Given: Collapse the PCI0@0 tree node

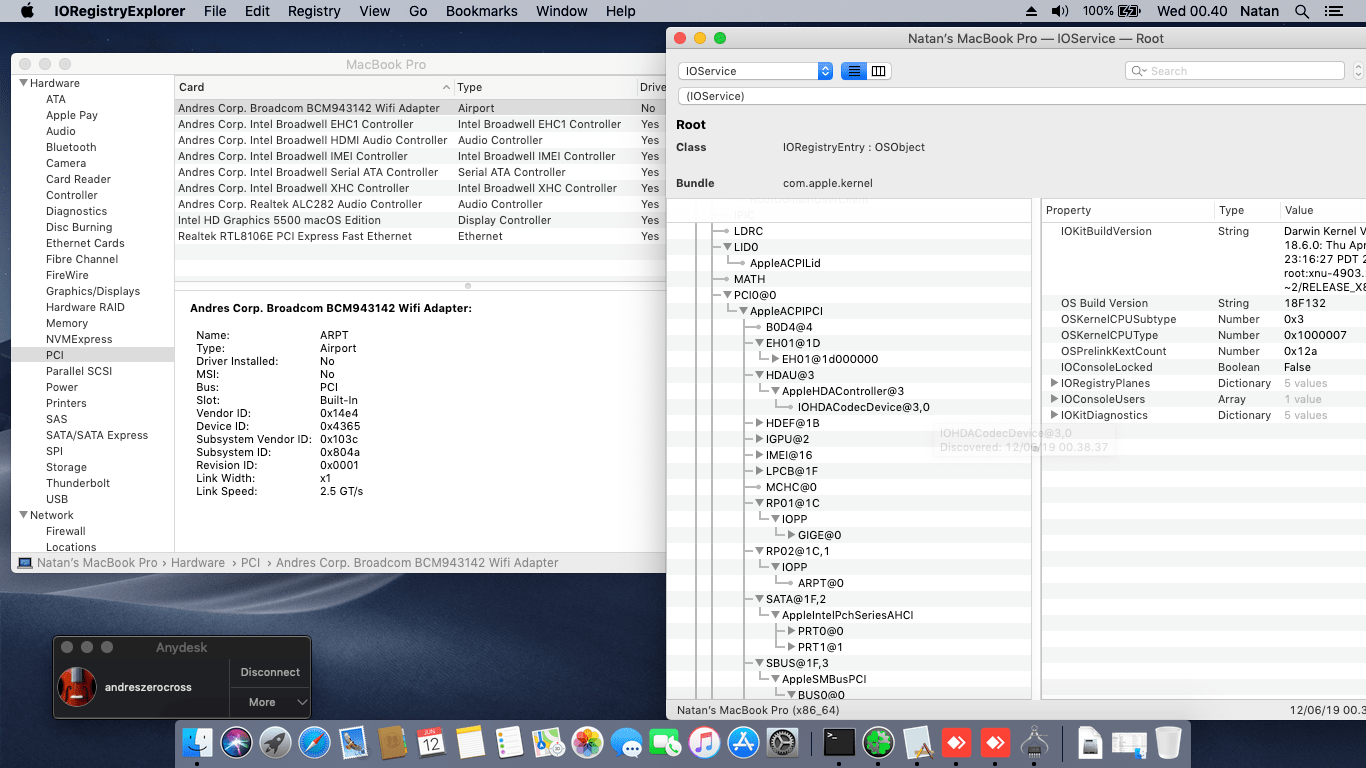Looking at the screenshot, I should 727,295.
